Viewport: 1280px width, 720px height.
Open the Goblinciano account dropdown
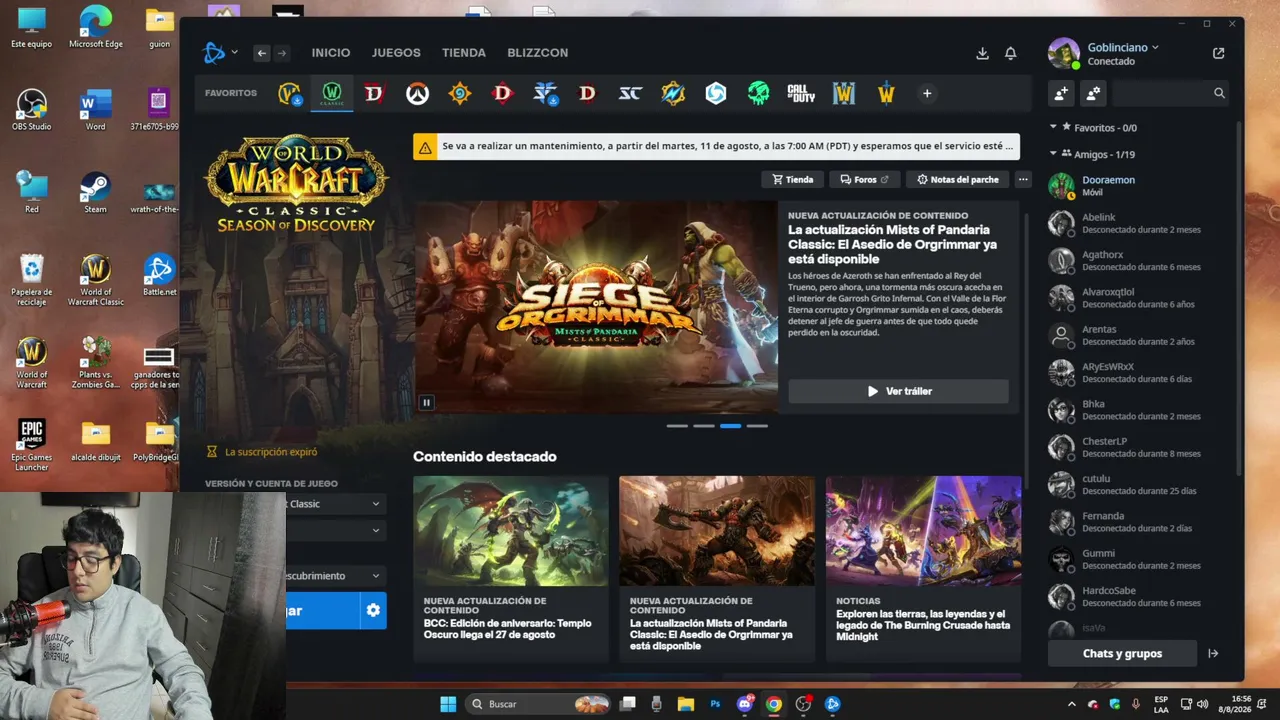point(1122,47)
